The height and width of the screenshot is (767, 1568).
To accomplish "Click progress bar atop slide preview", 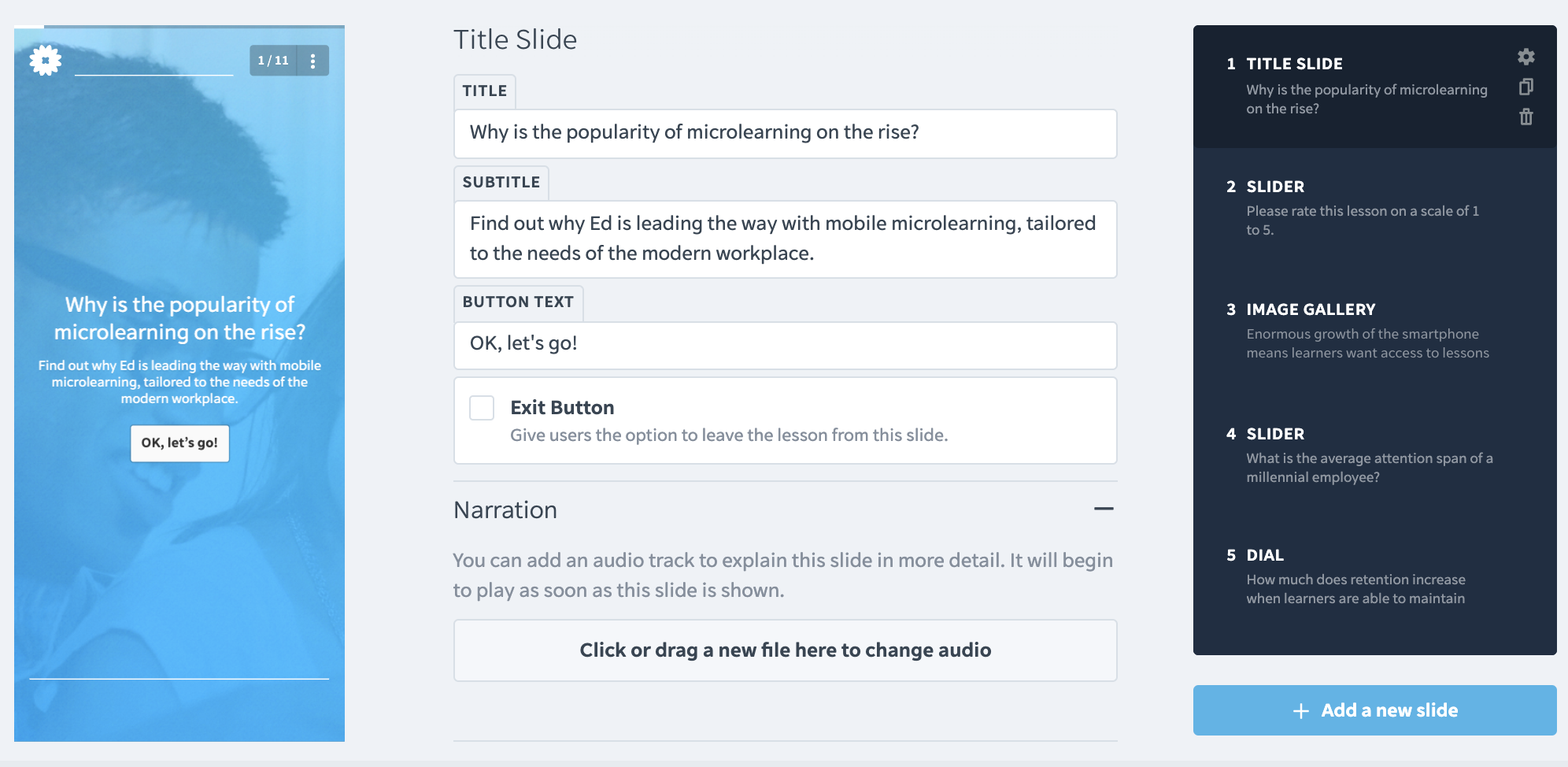I will click(x=179, y=27).
